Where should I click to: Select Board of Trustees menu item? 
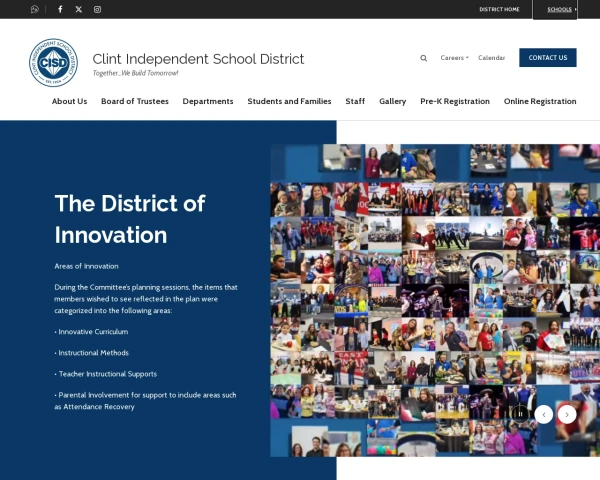135,101
